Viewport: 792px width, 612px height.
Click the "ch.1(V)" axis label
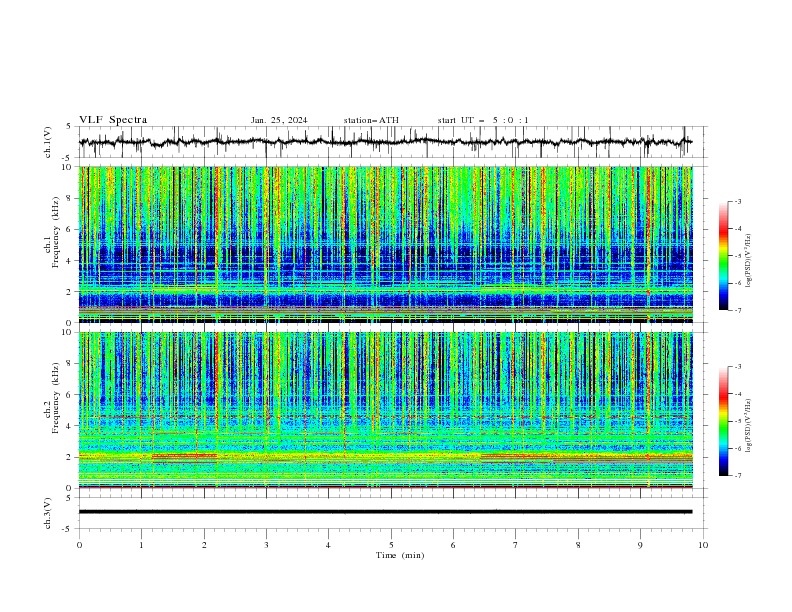[48, 142]
